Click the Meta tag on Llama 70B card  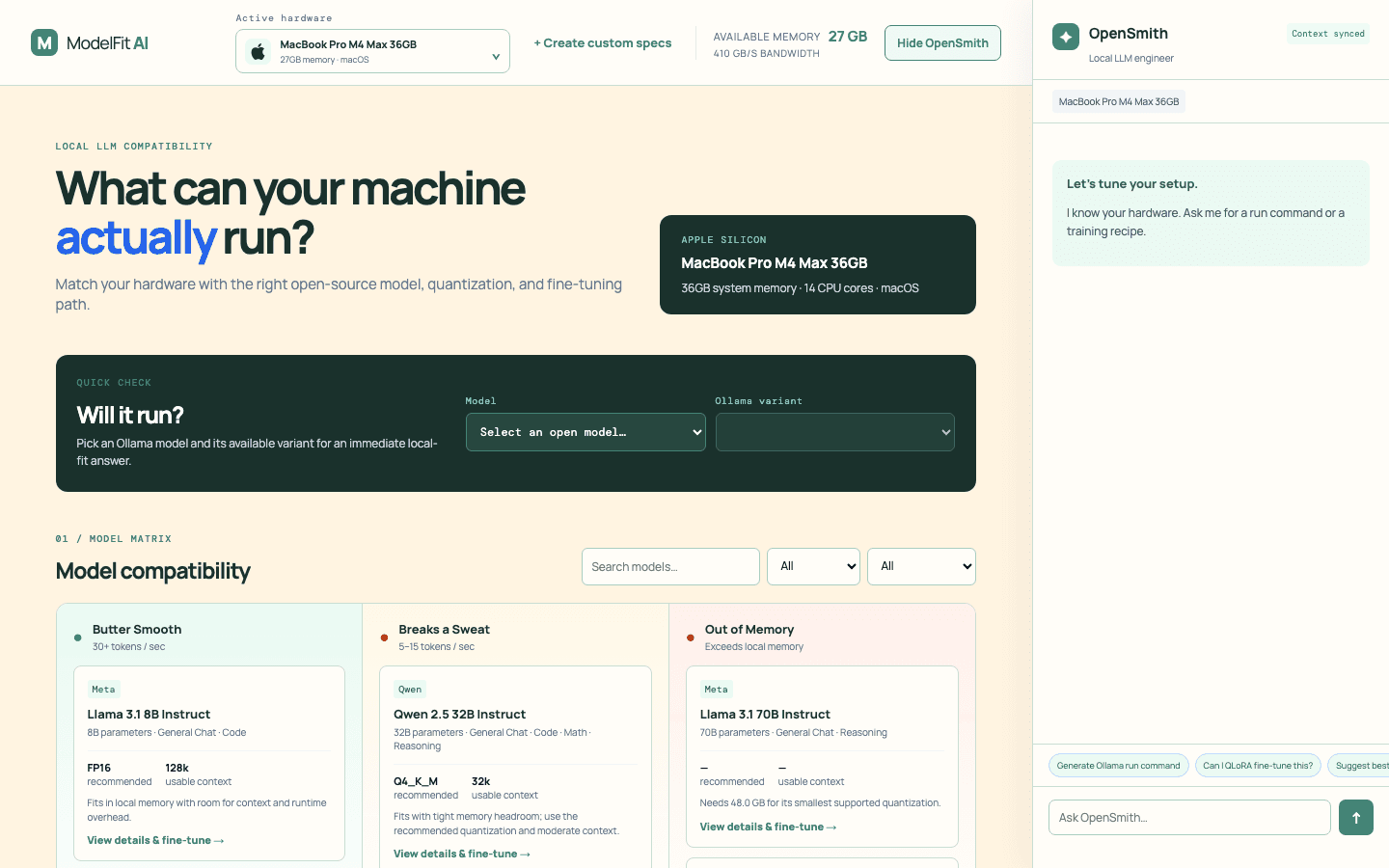click(716, 689)
